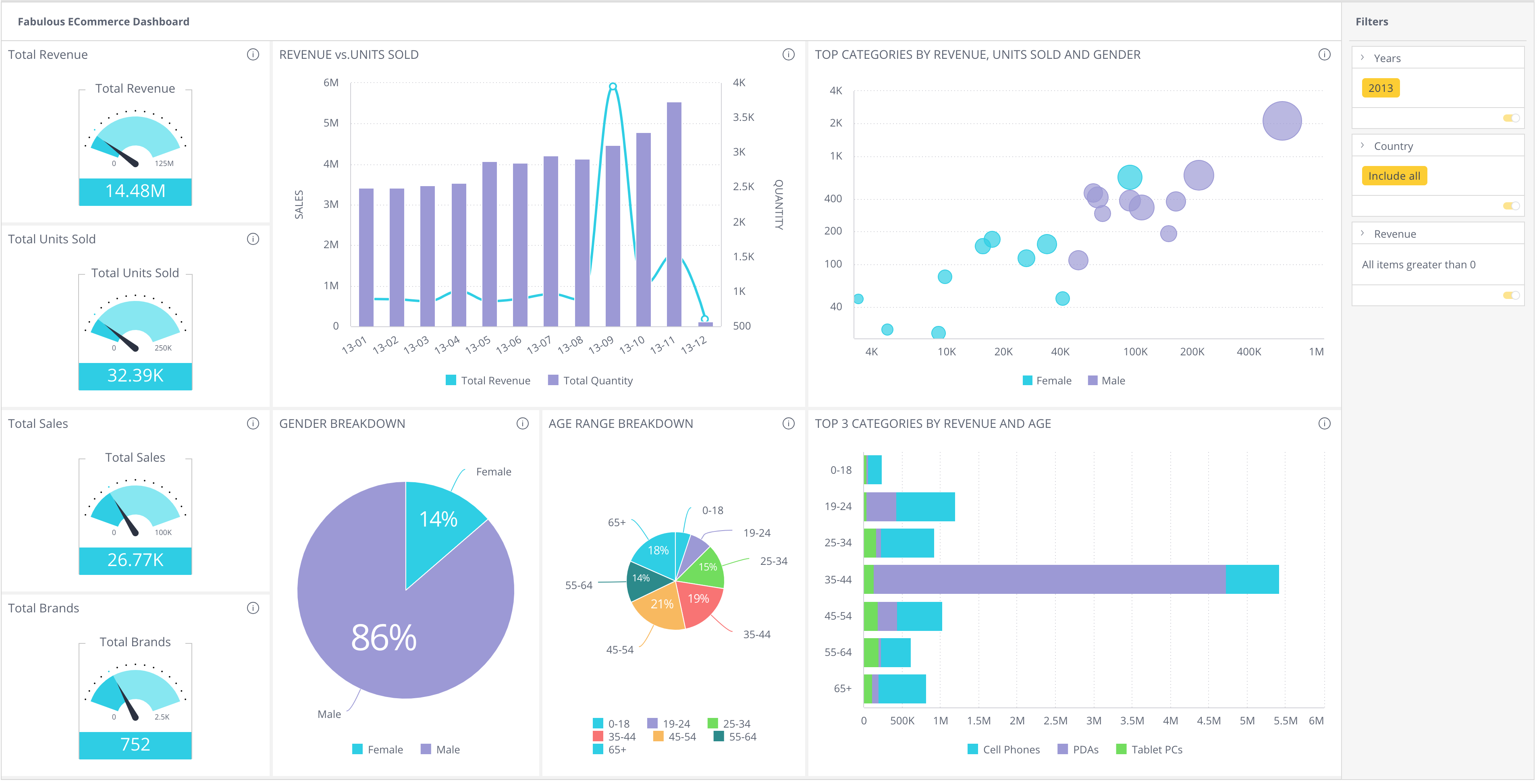Open the info icon on AGE RANGE BREAKDOWN
This screenshot has height=784, width=1537.
(x=788, y=423)
